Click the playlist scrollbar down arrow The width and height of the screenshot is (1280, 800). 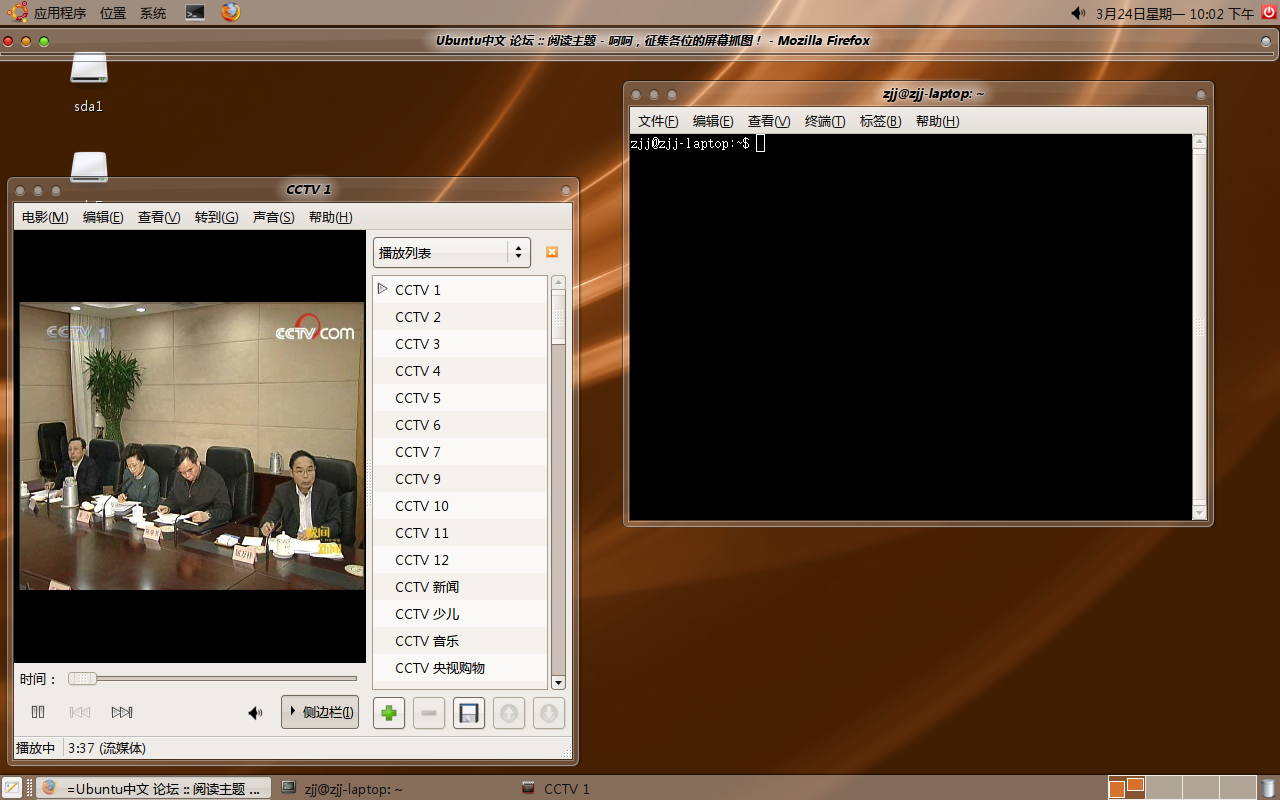pyautogui.click(x=558, y=683)
